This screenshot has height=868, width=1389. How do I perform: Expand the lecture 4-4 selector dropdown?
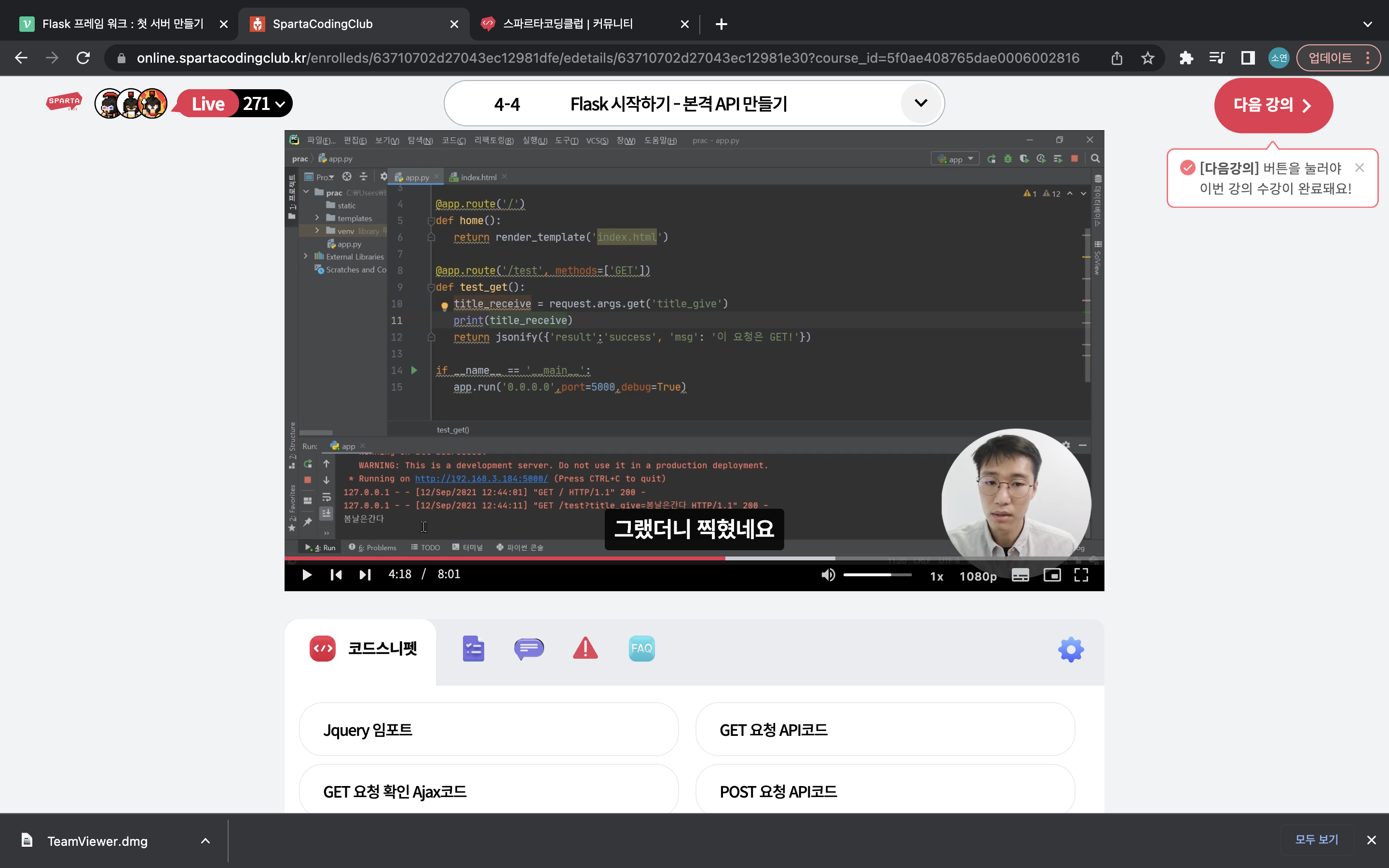[x=921, y=103]
